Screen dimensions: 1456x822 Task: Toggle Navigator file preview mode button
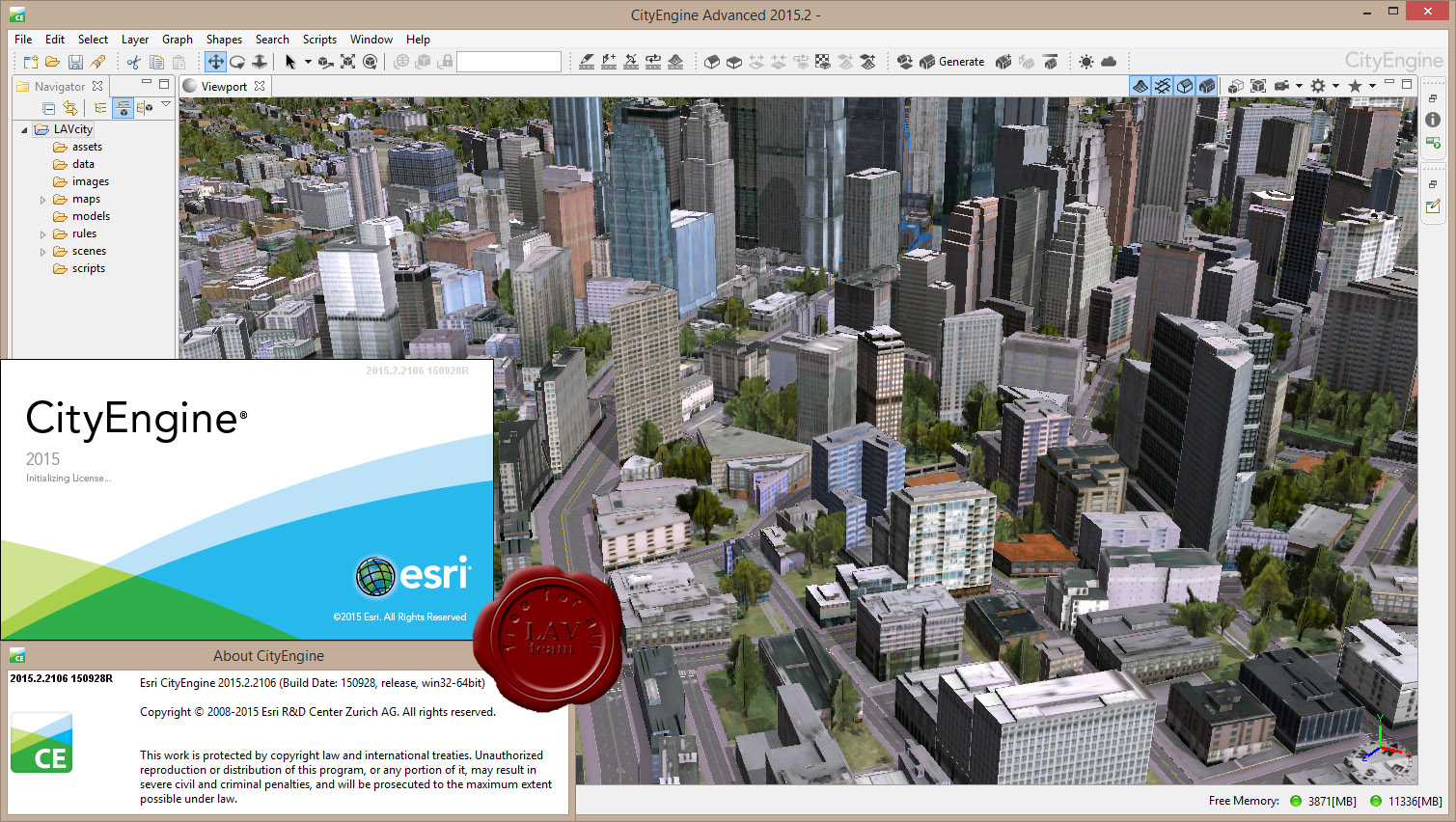point(123,108)
